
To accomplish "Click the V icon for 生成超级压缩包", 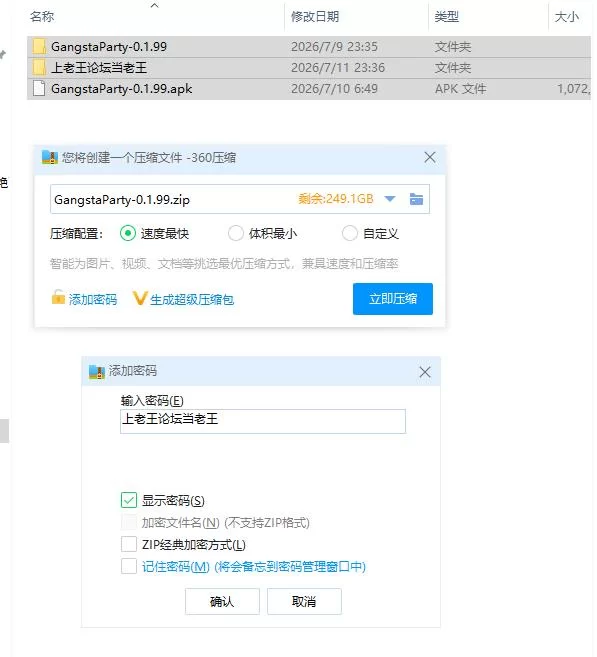I will click(140, 298).
